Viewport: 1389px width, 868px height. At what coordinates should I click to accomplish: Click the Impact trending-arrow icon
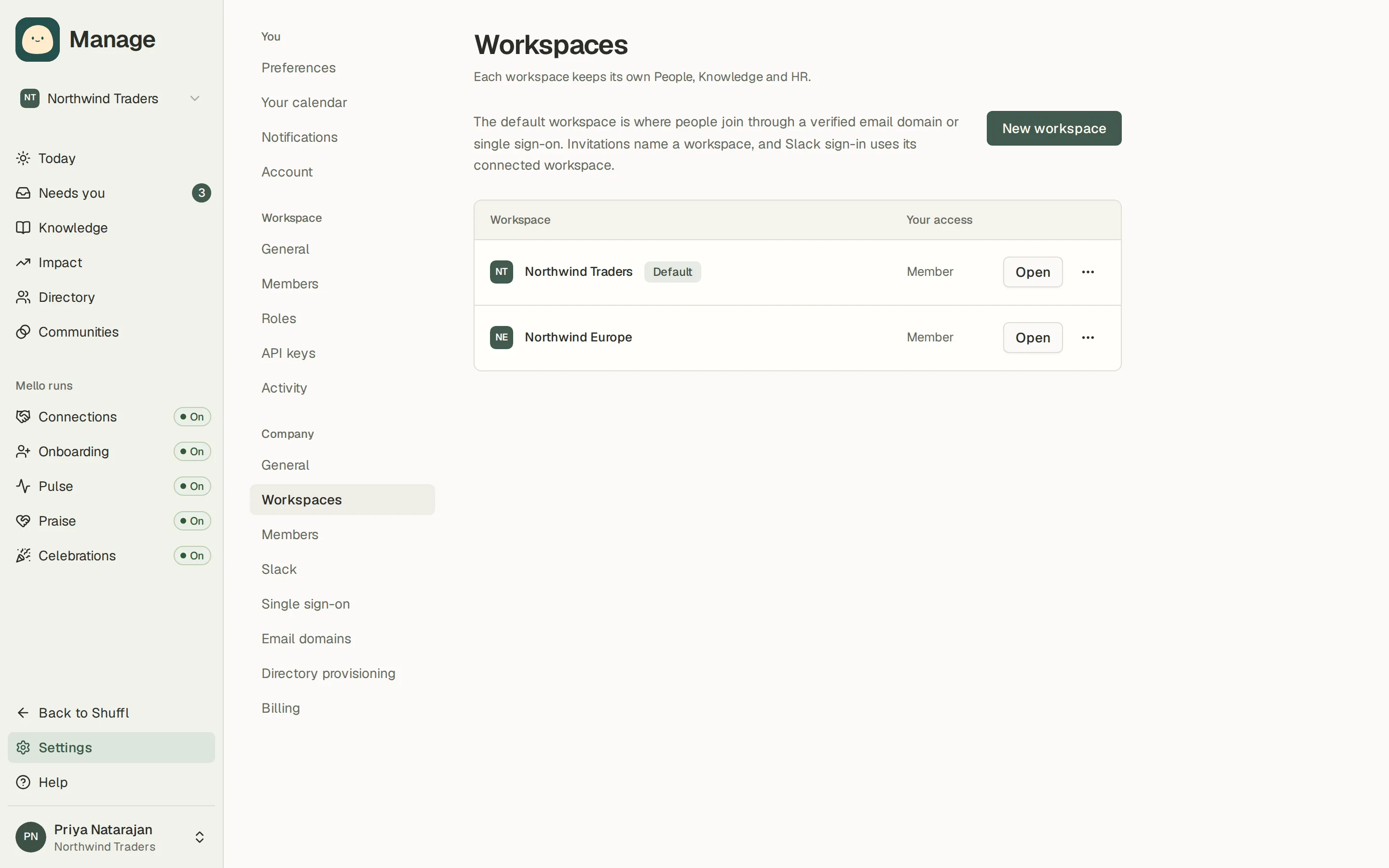point(23,262)
